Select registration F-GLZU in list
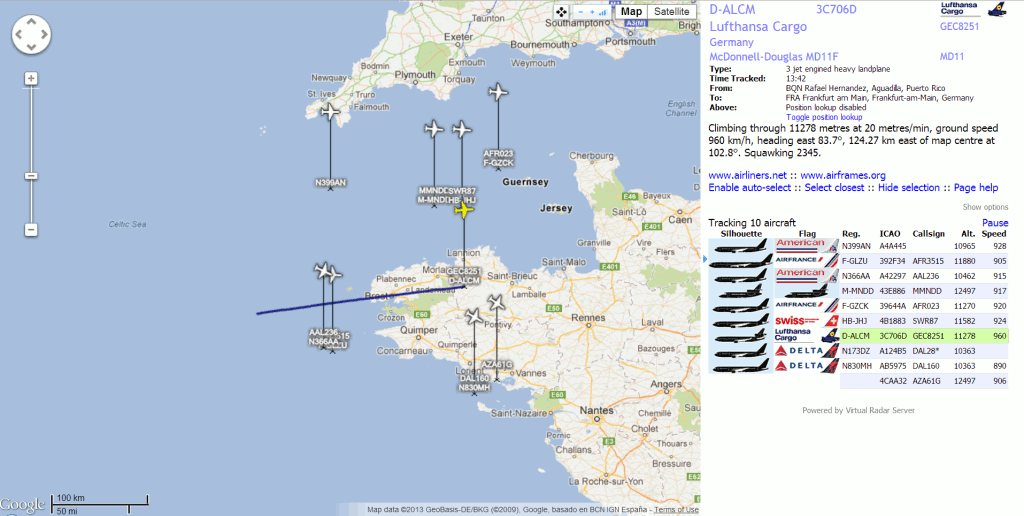Viewport: 1024px width, 516px height. point(856,261)
